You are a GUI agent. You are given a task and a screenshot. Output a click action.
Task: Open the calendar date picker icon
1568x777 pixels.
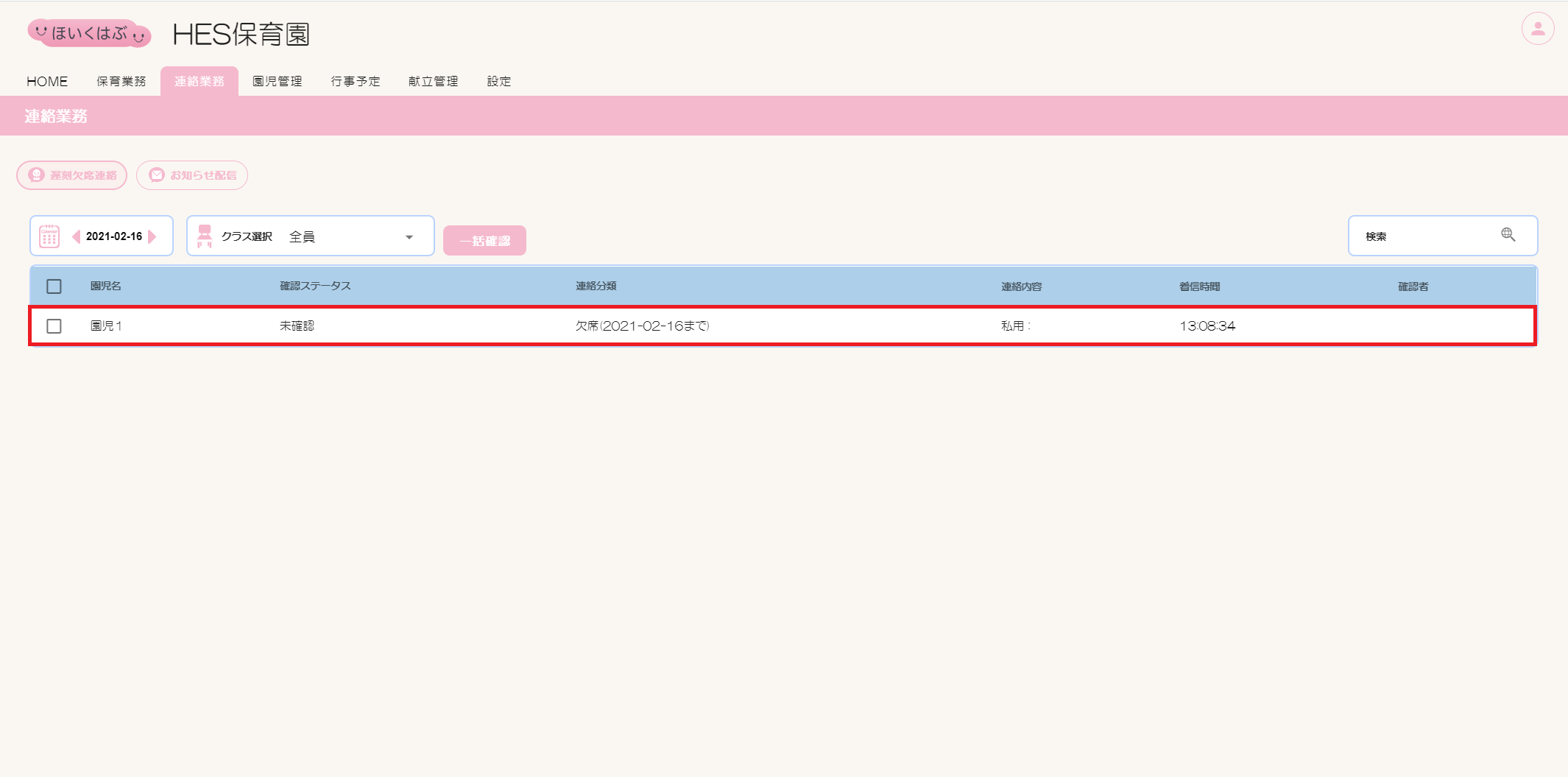tap(49, 236)
